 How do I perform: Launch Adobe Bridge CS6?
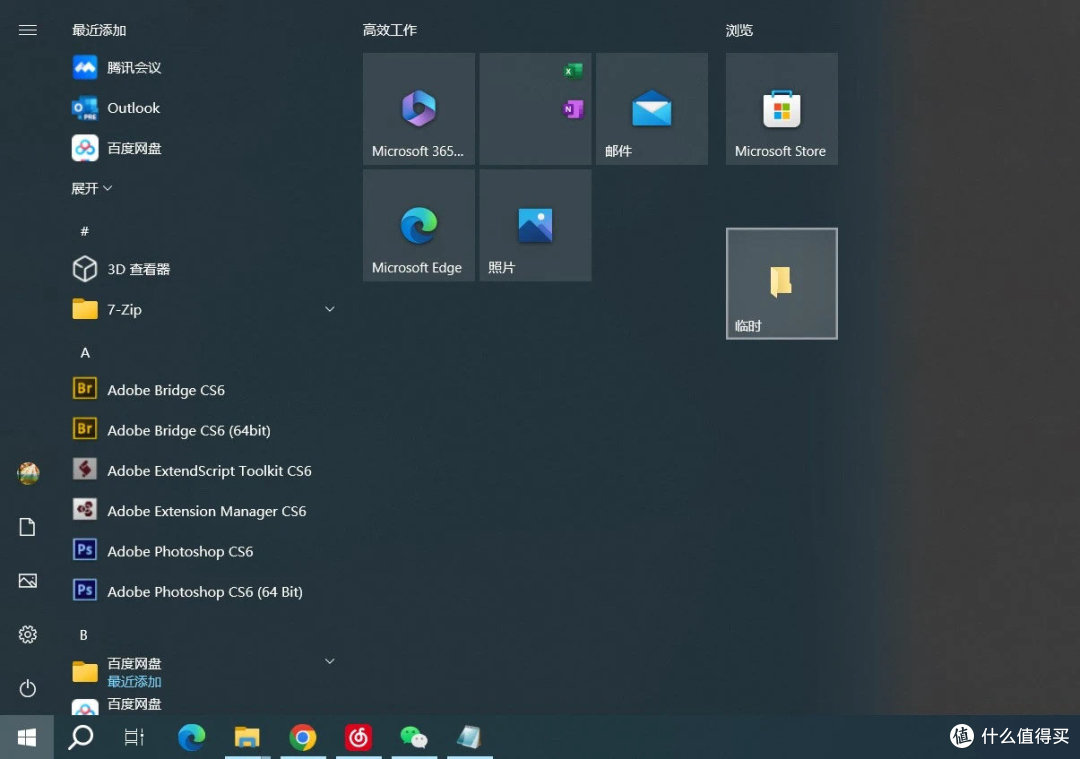203,390
